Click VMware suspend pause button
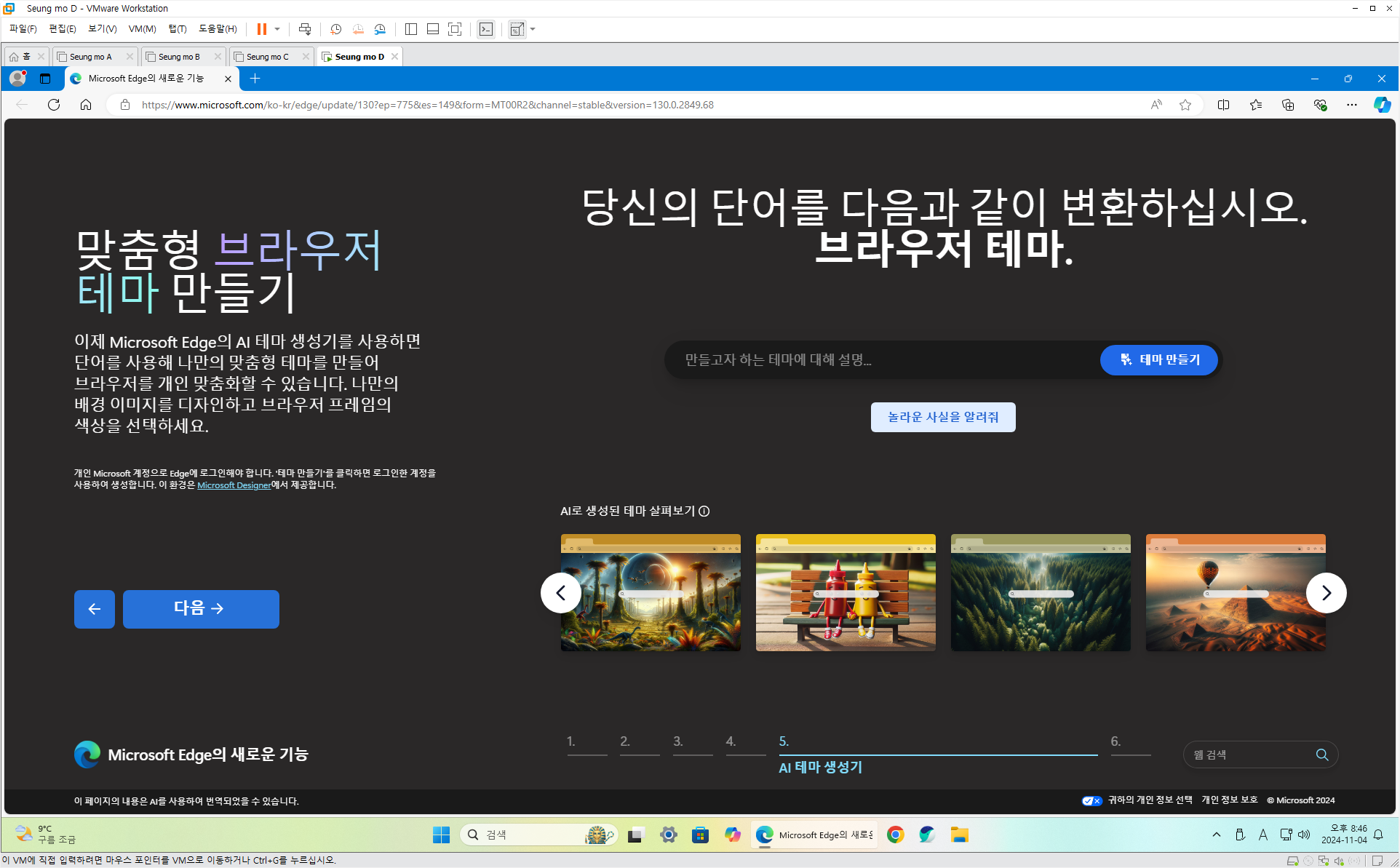The height and width of the screenshot is (868, 1400). 261,29
